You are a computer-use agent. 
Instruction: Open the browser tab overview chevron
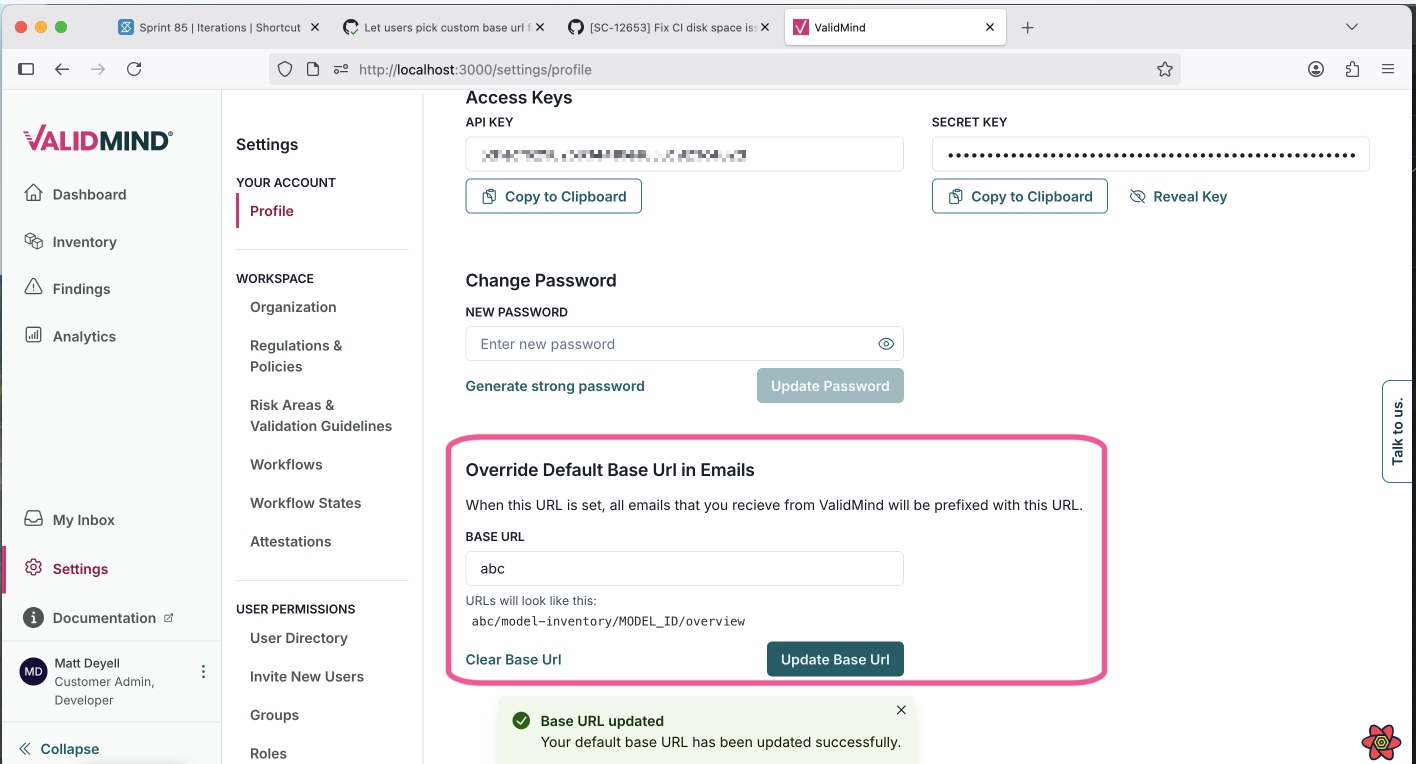1352,27
